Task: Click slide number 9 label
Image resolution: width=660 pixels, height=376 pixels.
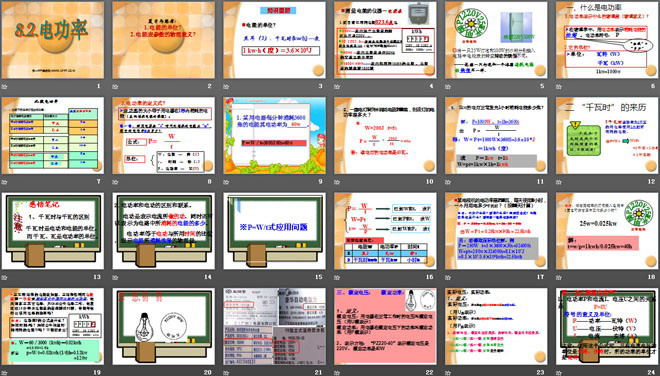Action: (x=321, y=181)
